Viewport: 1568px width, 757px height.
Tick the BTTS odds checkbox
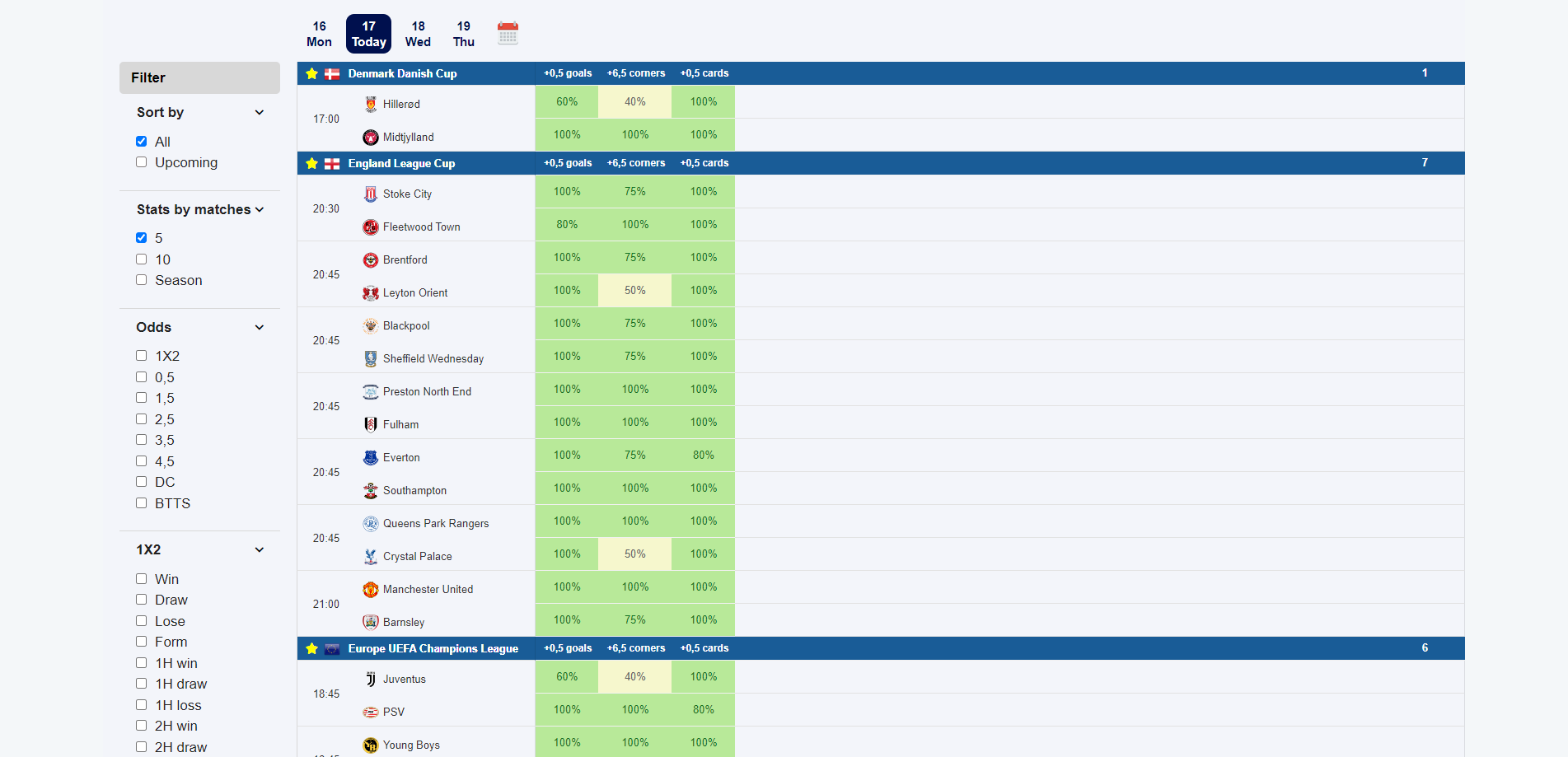click(142, 503)
